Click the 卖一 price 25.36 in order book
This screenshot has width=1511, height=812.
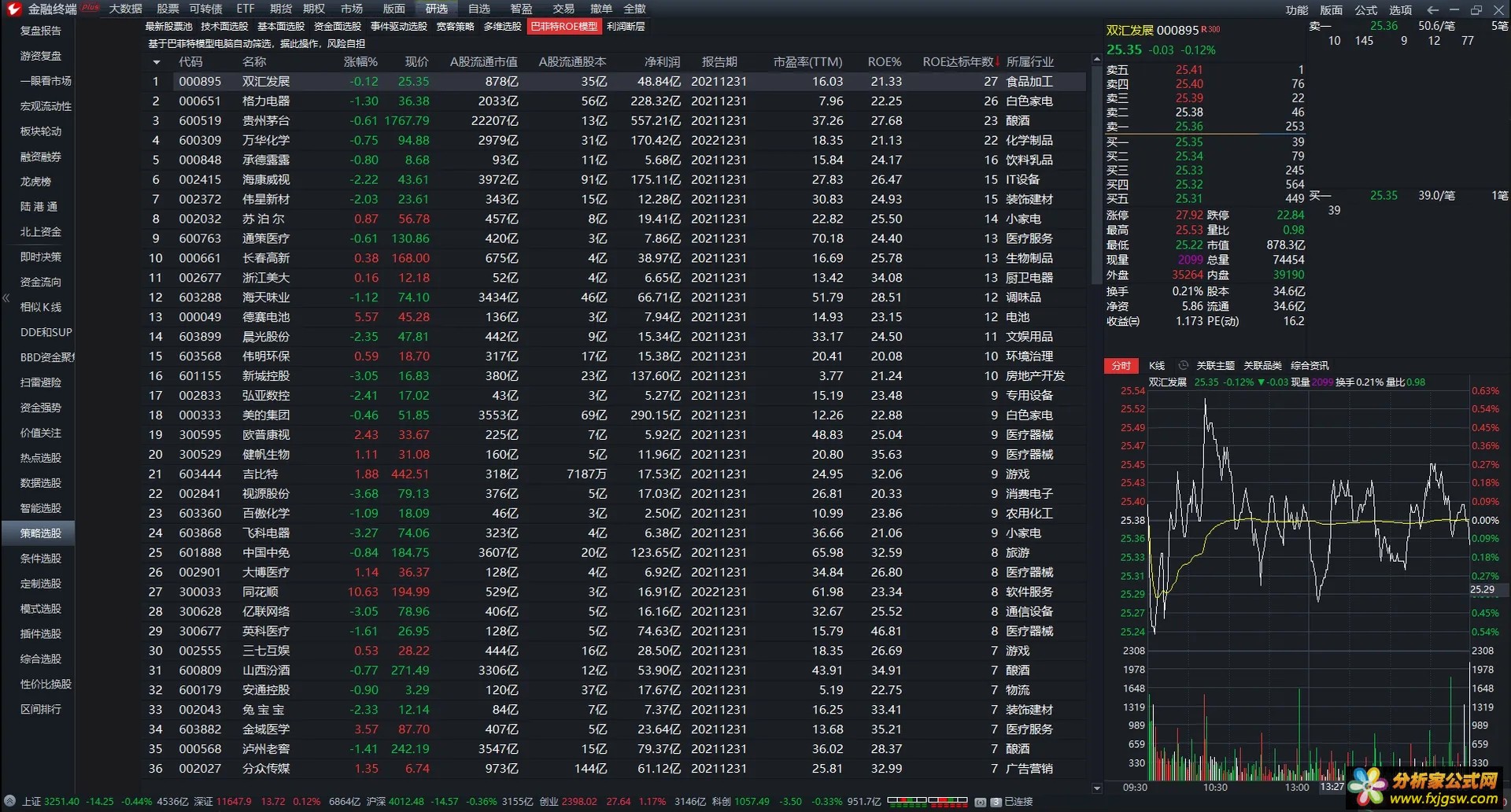1189,127
